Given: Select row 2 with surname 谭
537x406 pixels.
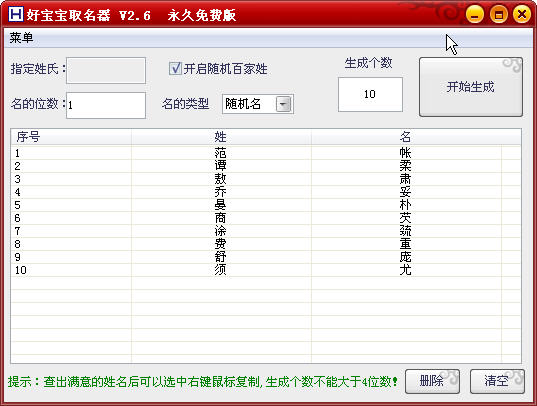Looking at the screenshot, I should [x=266, y=166].
